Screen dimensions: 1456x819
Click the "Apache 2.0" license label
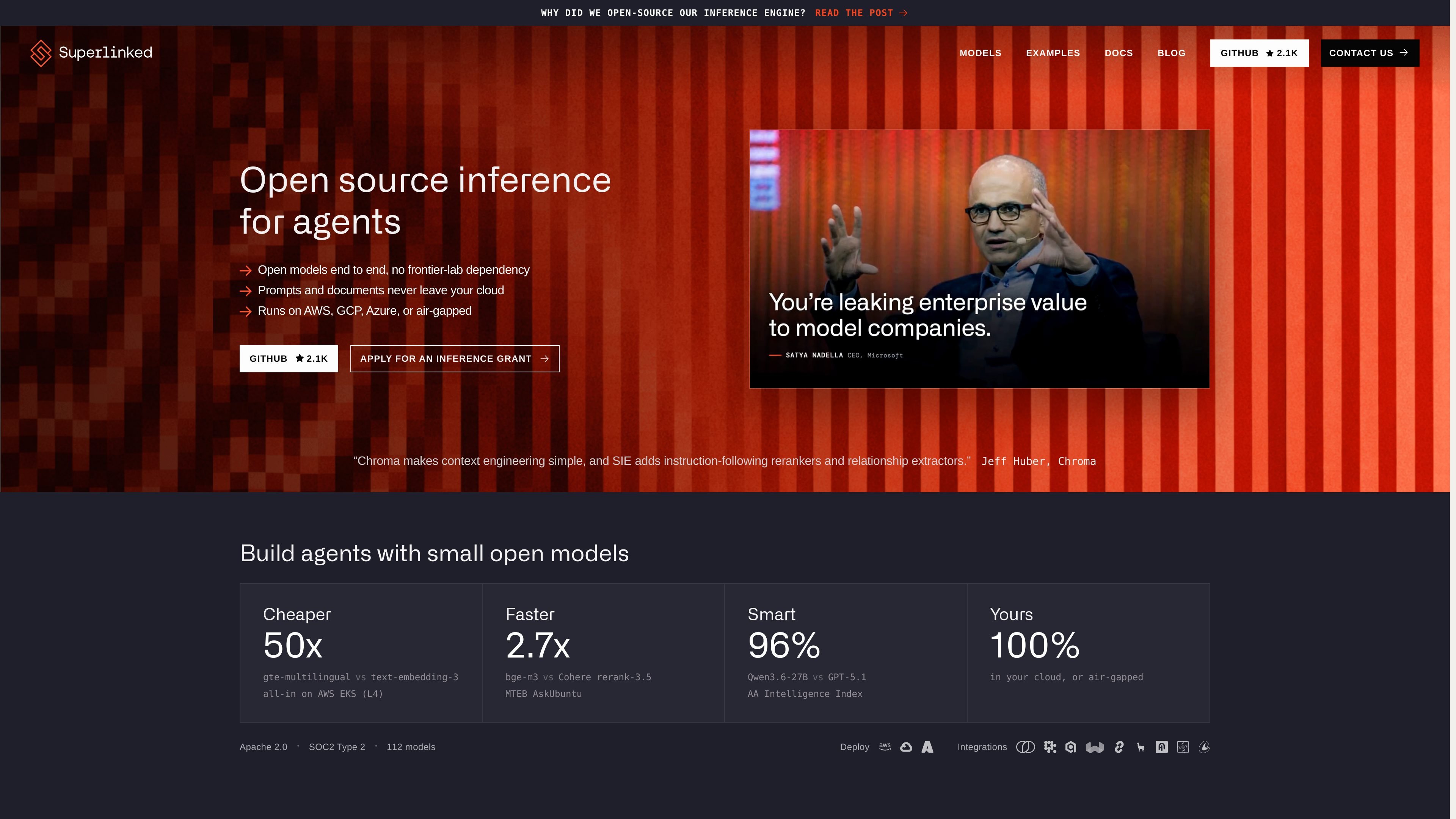(x=264, y=747)
